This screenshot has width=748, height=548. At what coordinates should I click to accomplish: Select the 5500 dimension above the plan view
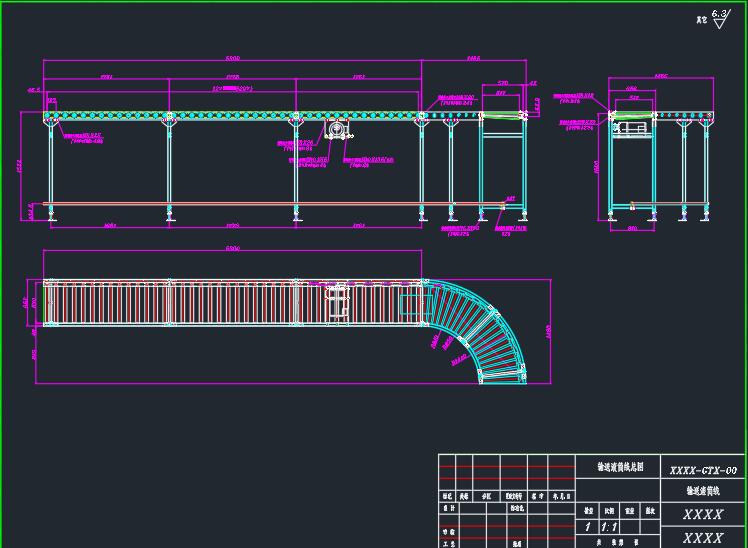tap(232, 248)
